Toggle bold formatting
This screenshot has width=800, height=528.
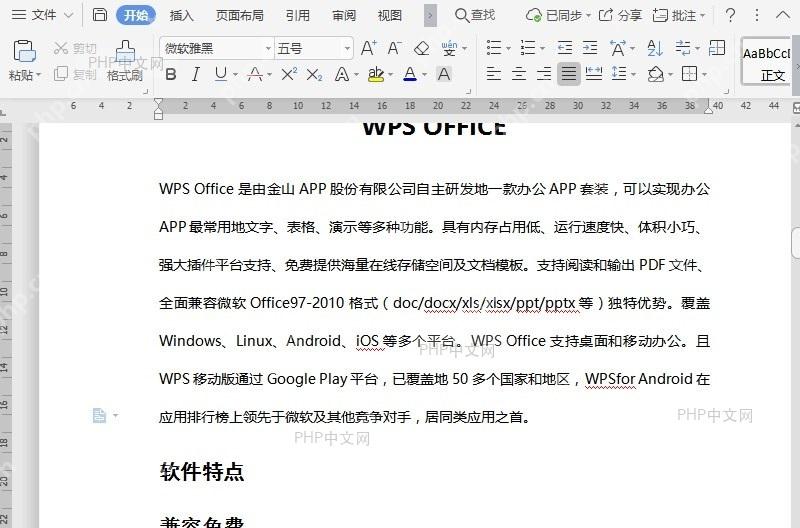pyautogui.click(x=171, y=74)
